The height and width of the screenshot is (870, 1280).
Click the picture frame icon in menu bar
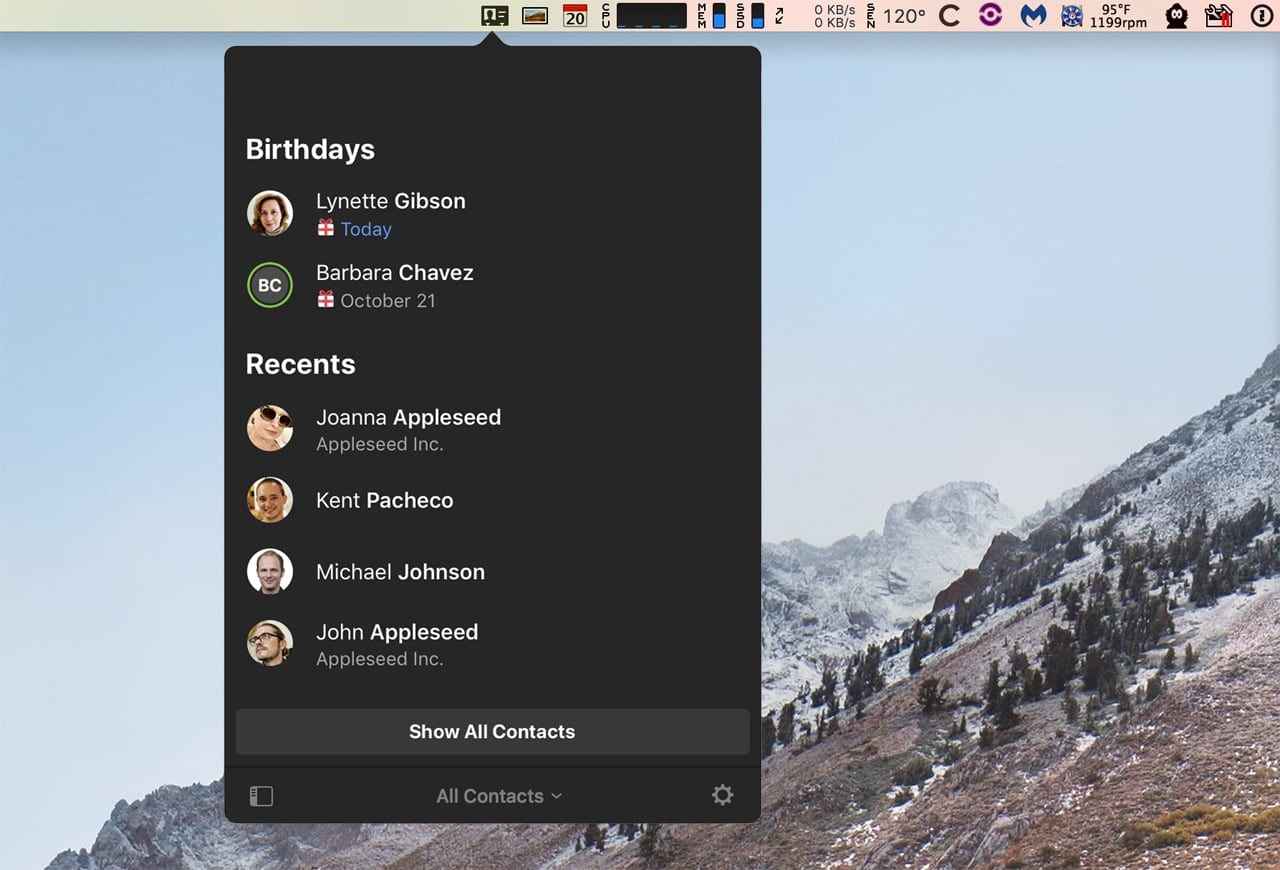[x=535, y=15]
